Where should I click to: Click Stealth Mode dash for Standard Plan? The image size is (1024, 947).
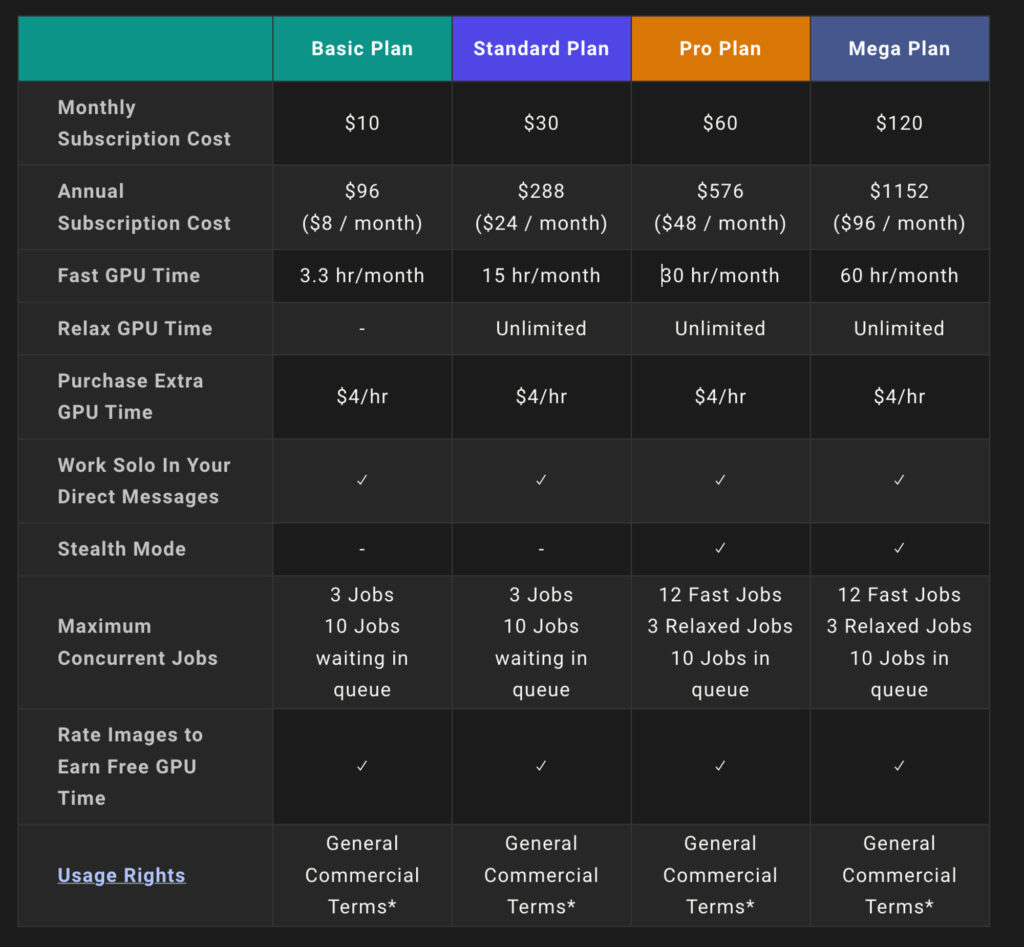coord(541,549)
